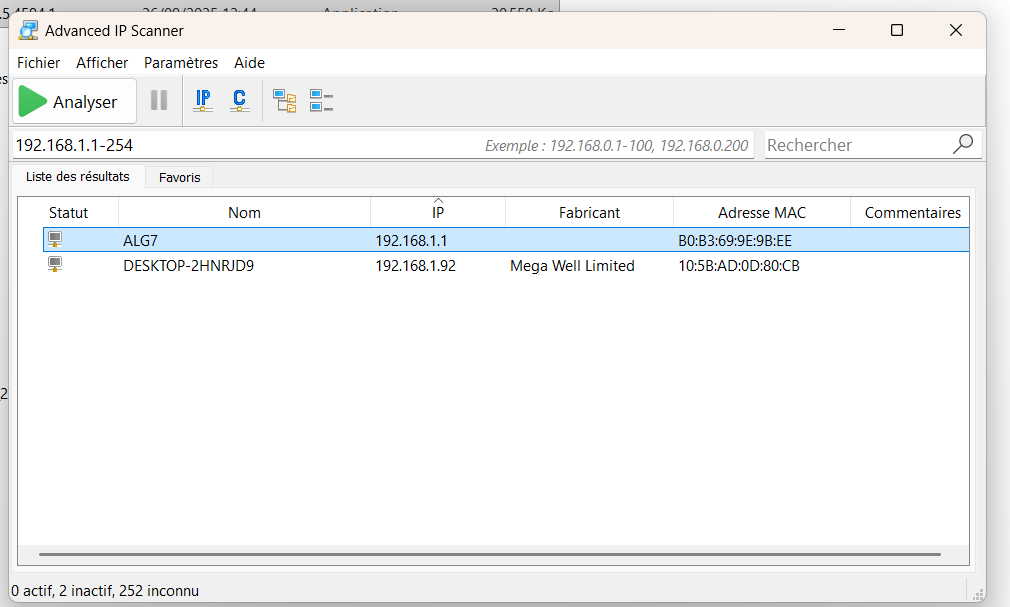The height and width of the screenshot is (607, 1010).
Task: Click the expand all tree icon
Action: (285, 101)
